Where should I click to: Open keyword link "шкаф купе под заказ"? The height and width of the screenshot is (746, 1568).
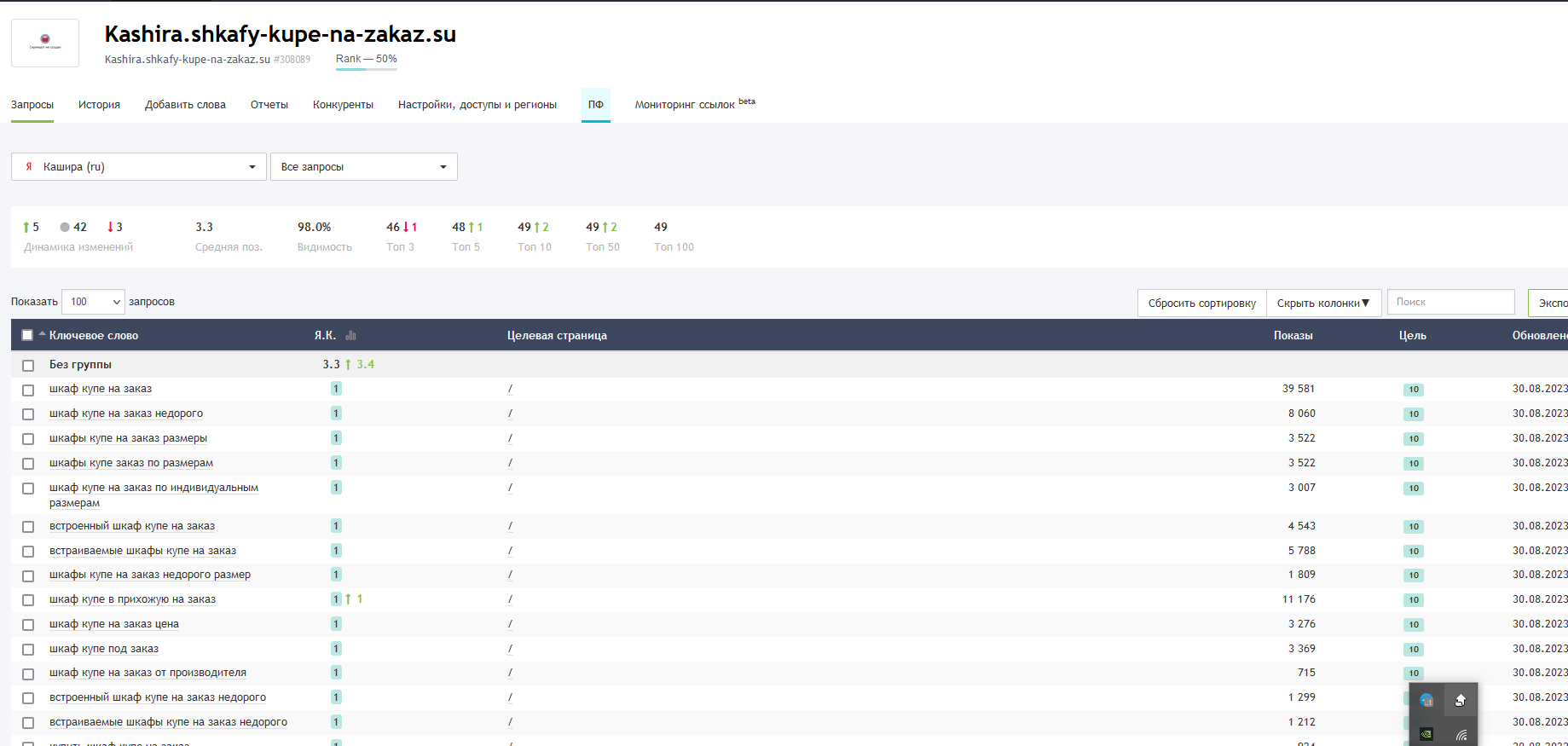(x=104, y=649)
